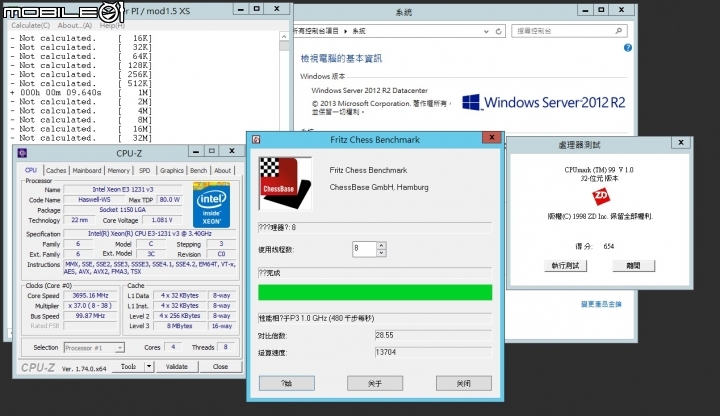This screenshot has height=416, width=720.
Task: Close the Fritz Chess Benchmark window
Action: [492, 137]
